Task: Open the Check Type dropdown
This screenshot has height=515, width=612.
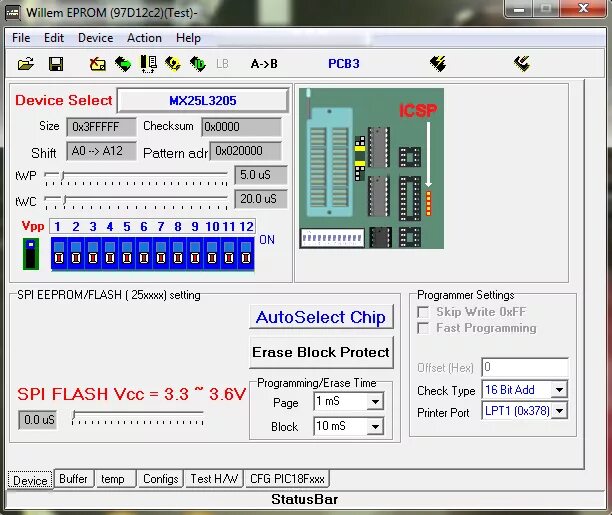Action: (x=559, y=390)
